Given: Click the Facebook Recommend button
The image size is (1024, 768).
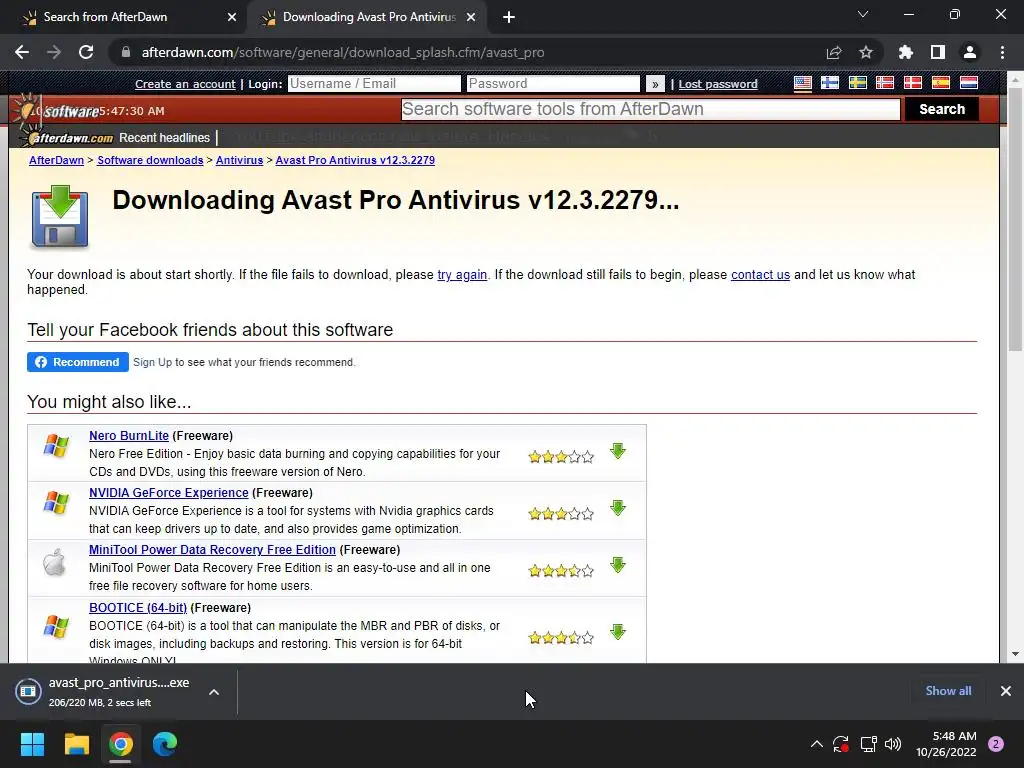Looking at the screenshot, I should coord(78,362).
